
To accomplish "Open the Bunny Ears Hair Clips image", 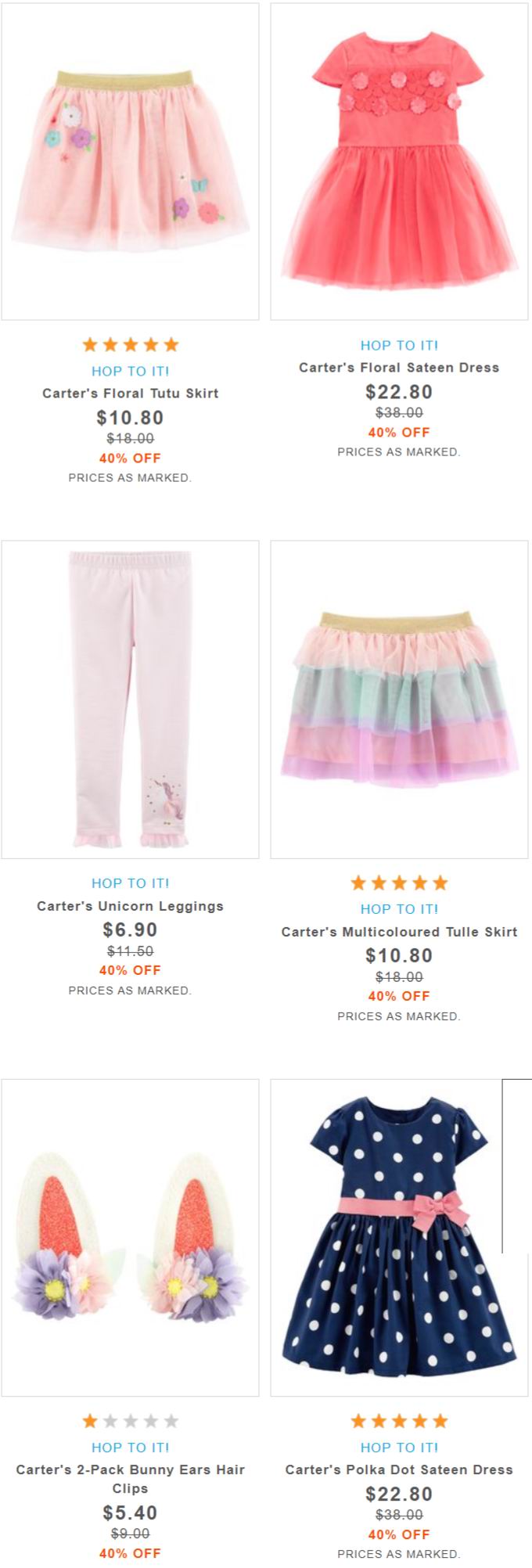I will tap(130, 1238).
